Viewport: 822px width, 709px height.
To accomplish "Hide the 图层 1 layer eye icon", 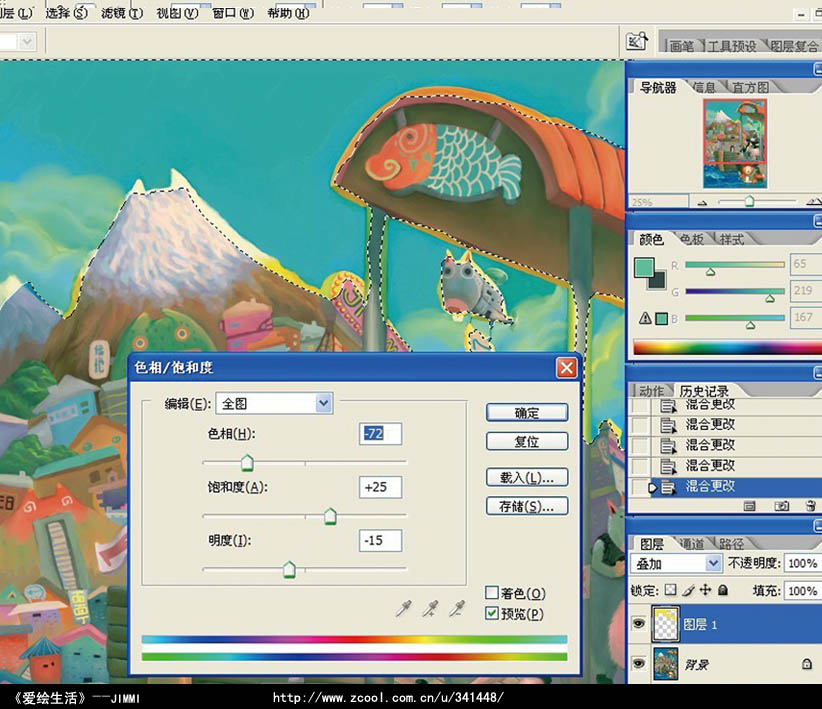I will point(639,624).
